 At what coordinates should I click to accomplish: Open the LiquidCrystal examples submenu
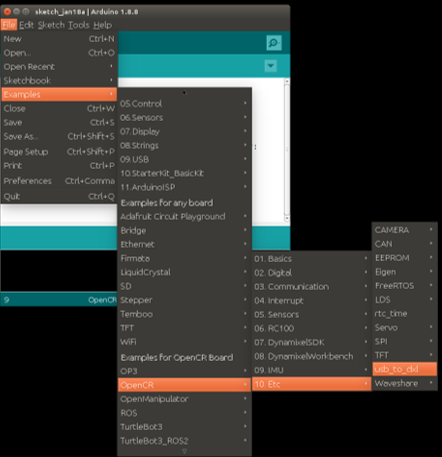(185, 272)
